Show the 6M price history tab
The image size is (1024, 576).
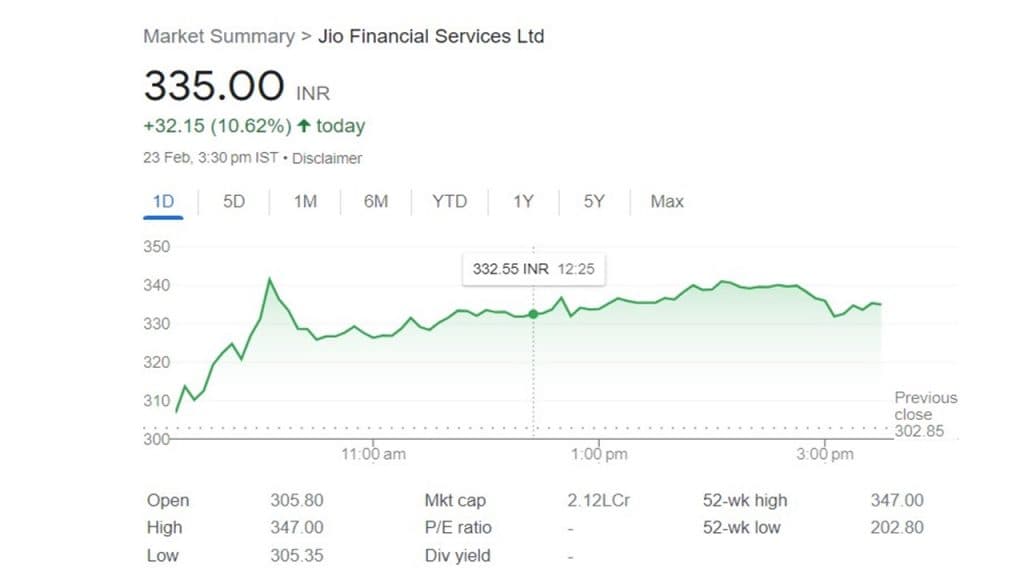(376, 202)
